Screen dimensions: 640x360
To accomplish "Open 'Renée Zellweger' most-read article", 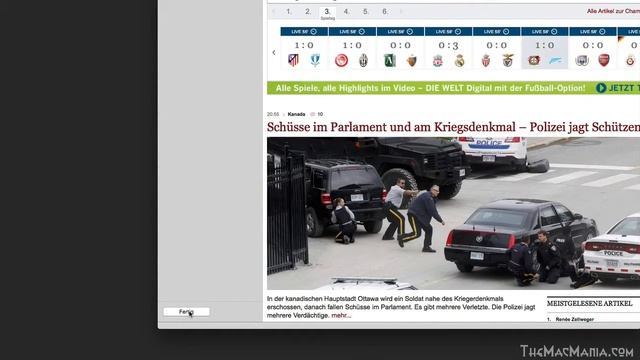I will point(574,319).
